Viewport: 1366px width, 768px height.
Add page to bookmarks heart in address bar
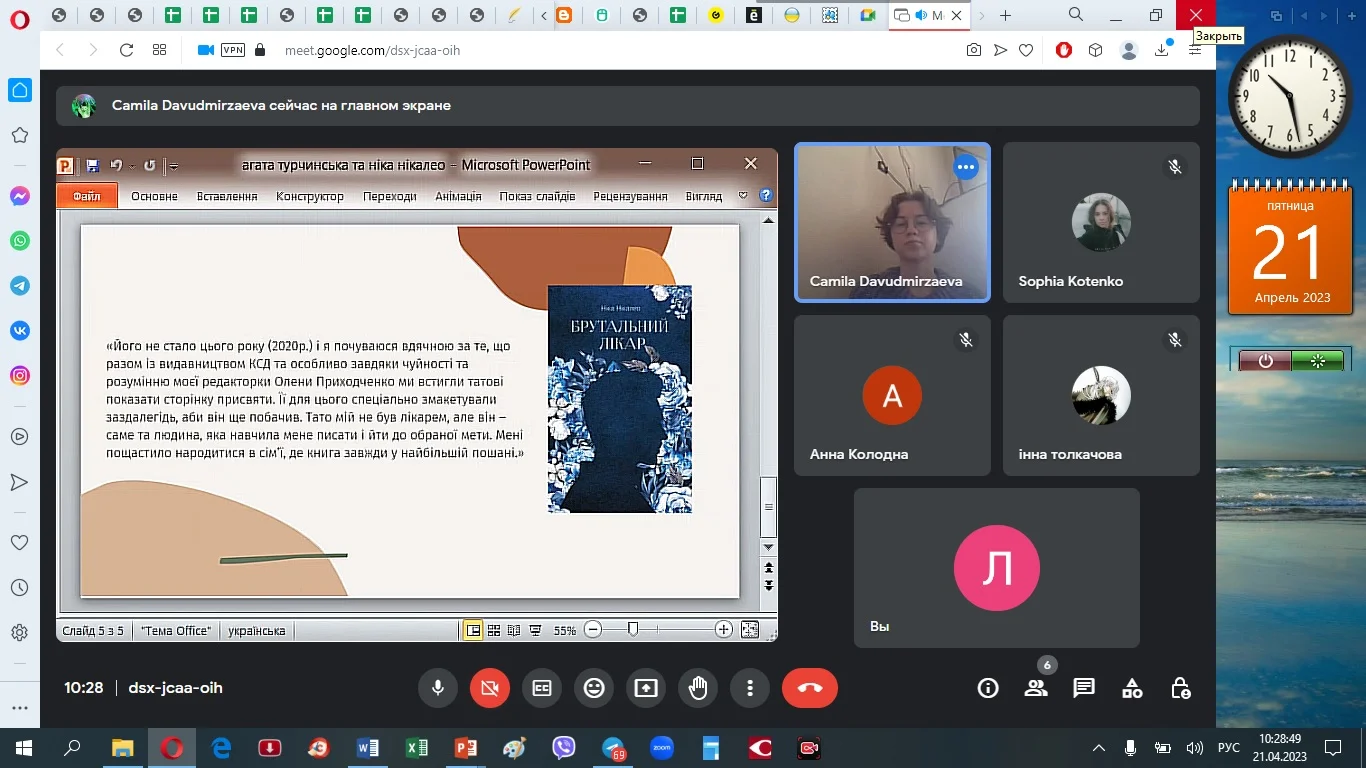pyautogui.click(x=1025, y=50)
